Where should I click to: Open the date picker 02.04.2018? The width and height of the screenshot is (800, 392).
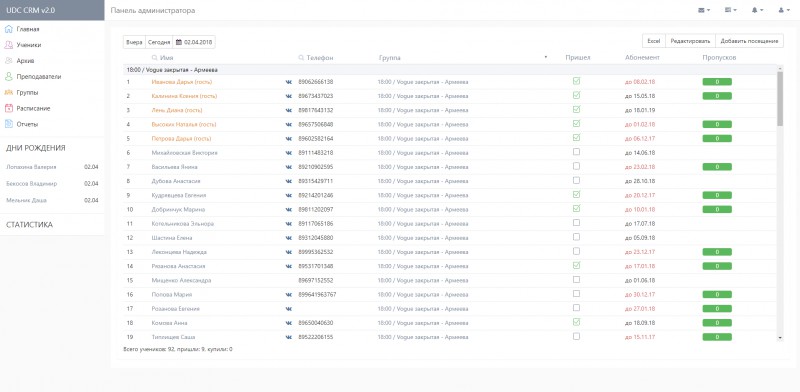click(x=194, y=42)
